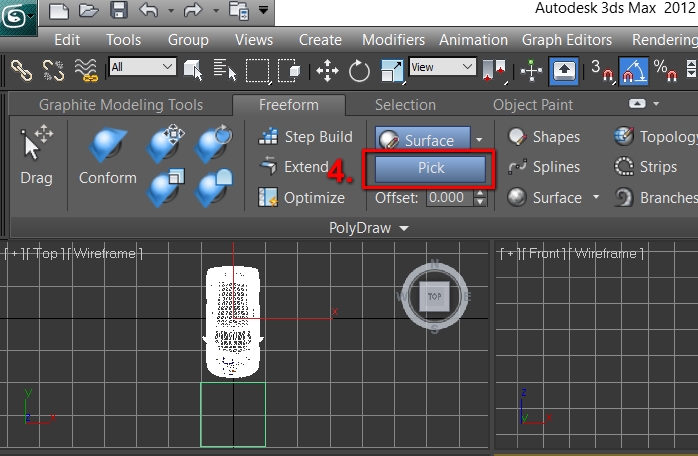Toggle Keyboard Shortcut Override button

point(564,70)
